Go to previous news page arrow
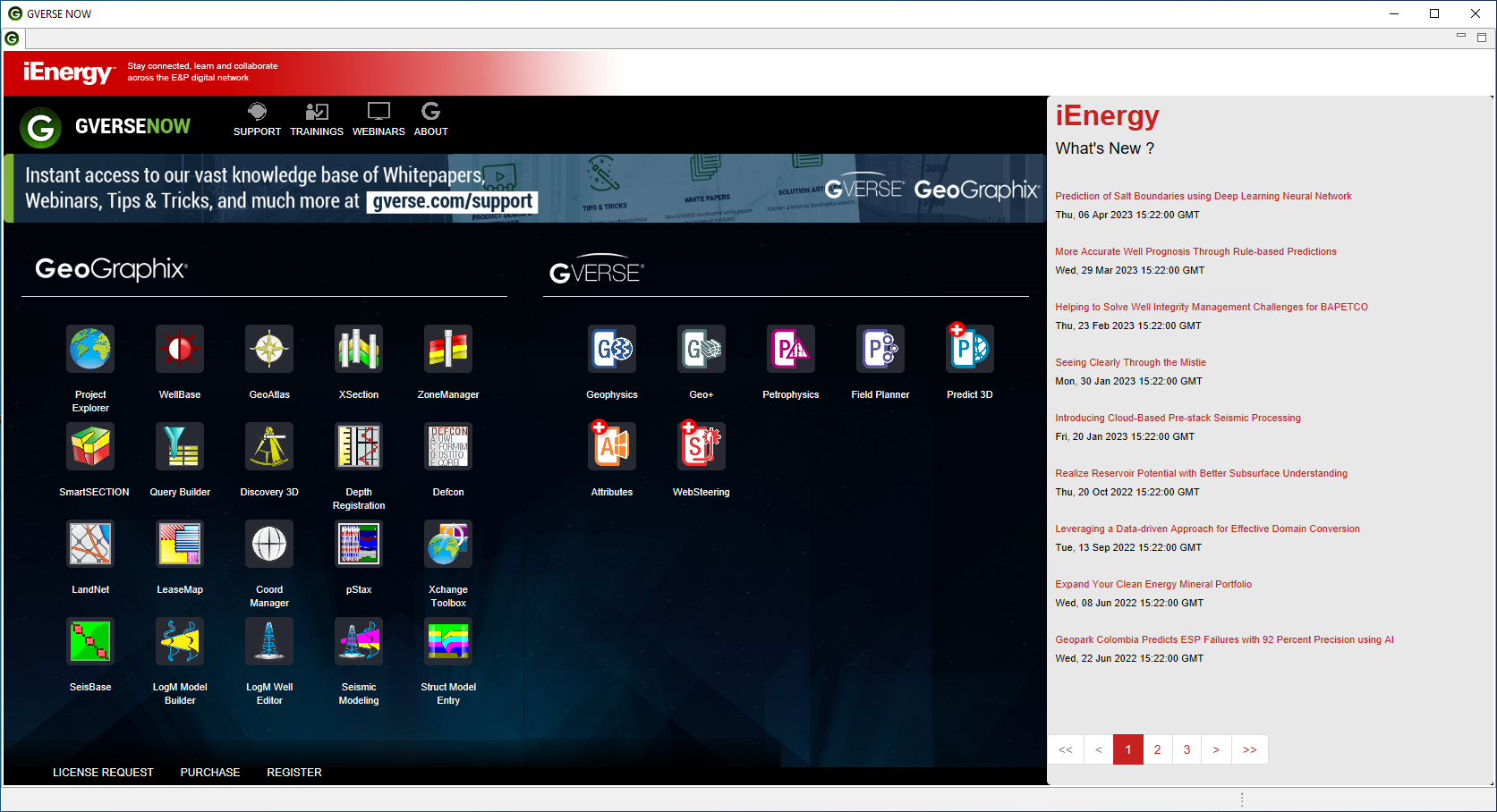This screenshot has width=1497, height=812. click(1098, 749)
